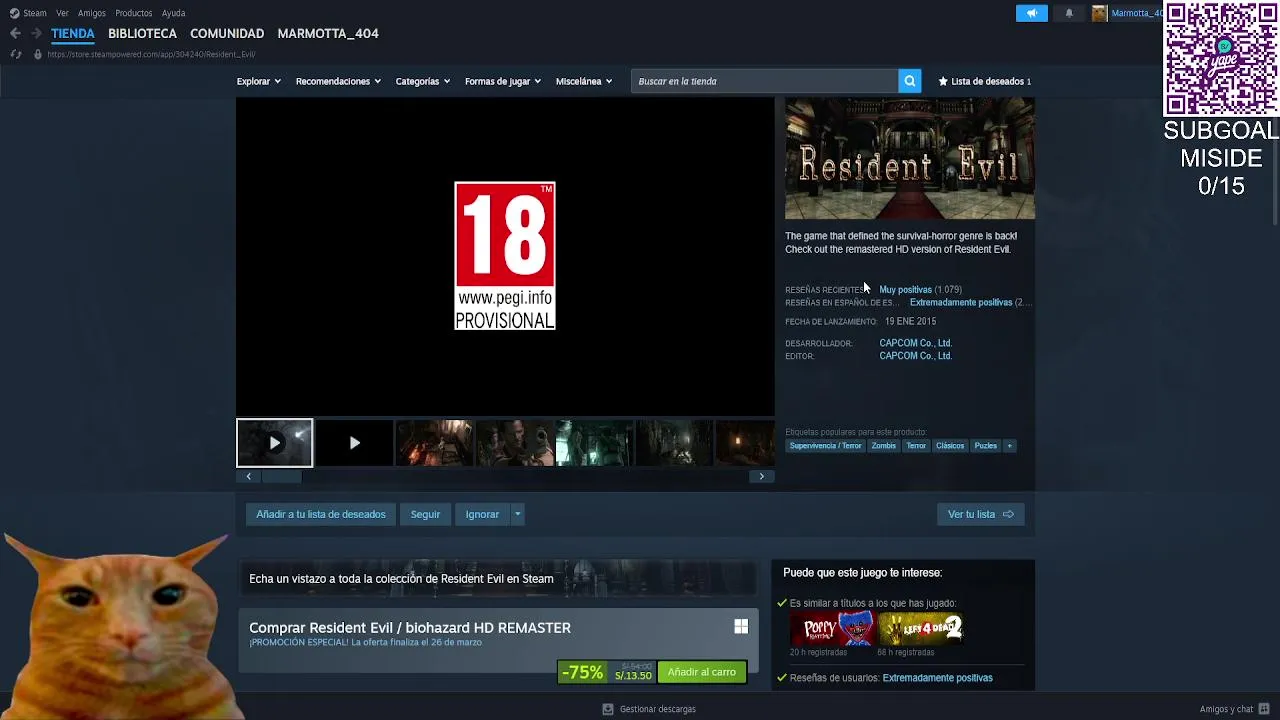
Task: Click the back navigation arrow
Action: (15, 33)
